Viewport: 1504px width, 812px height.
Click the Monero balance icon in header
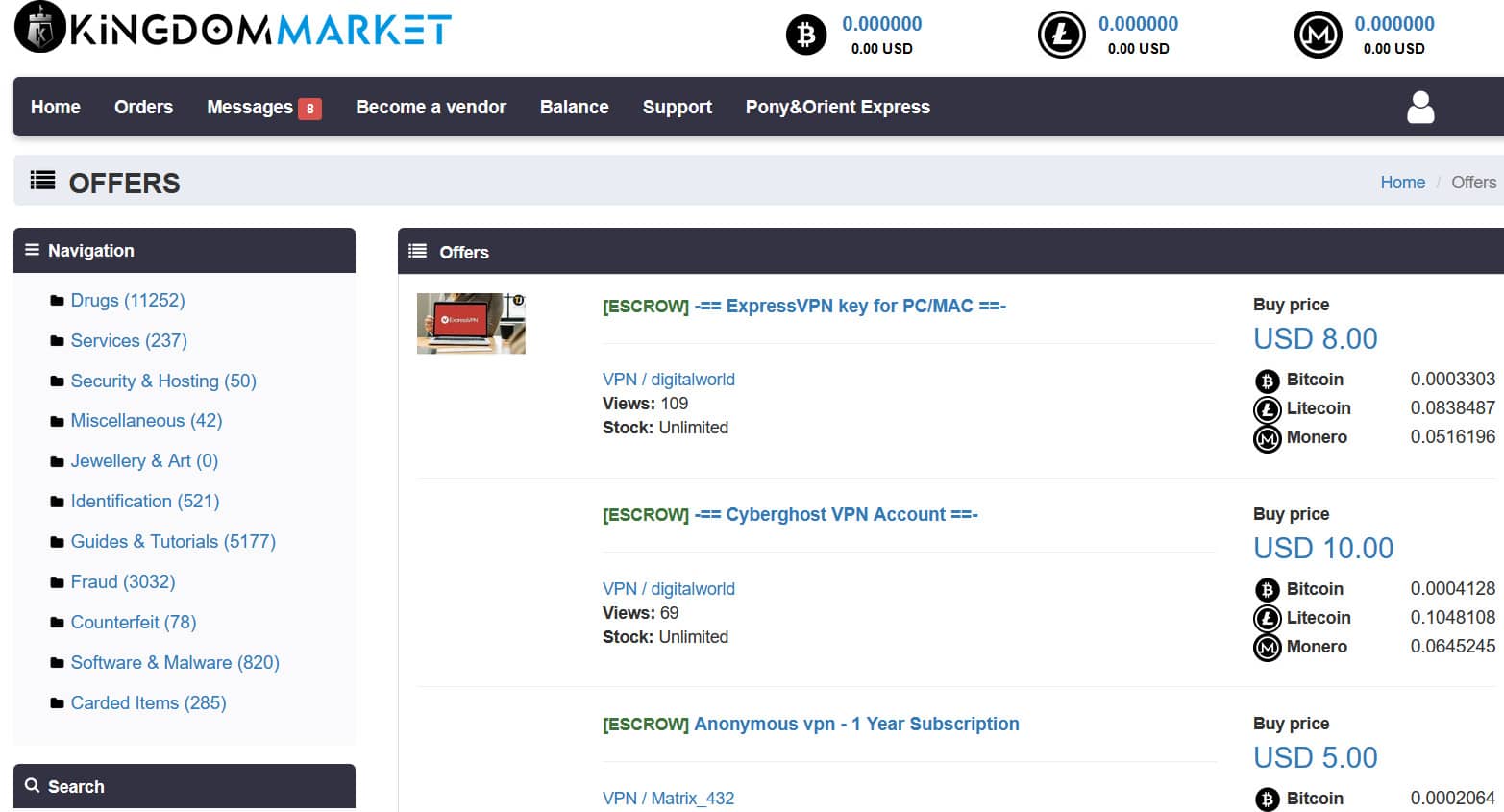tap(1318, 36)
